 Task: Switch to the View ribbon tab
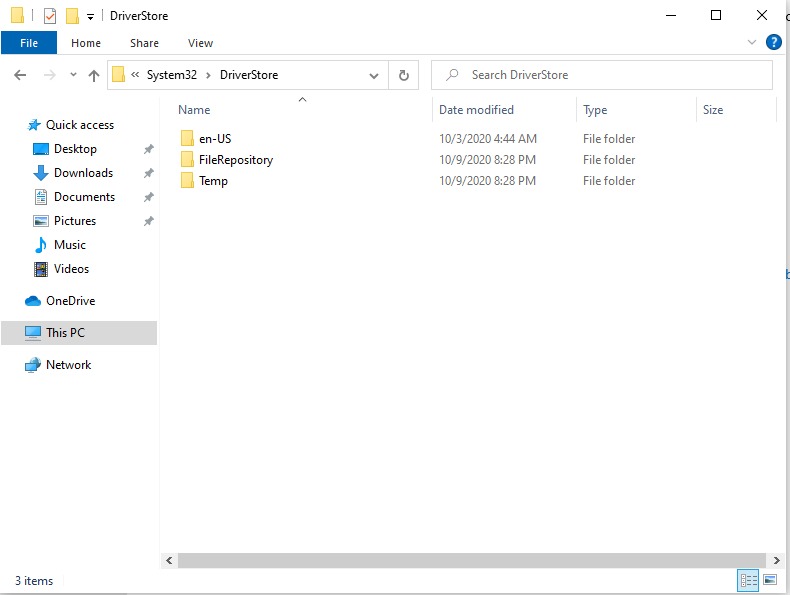pos(200,43)
